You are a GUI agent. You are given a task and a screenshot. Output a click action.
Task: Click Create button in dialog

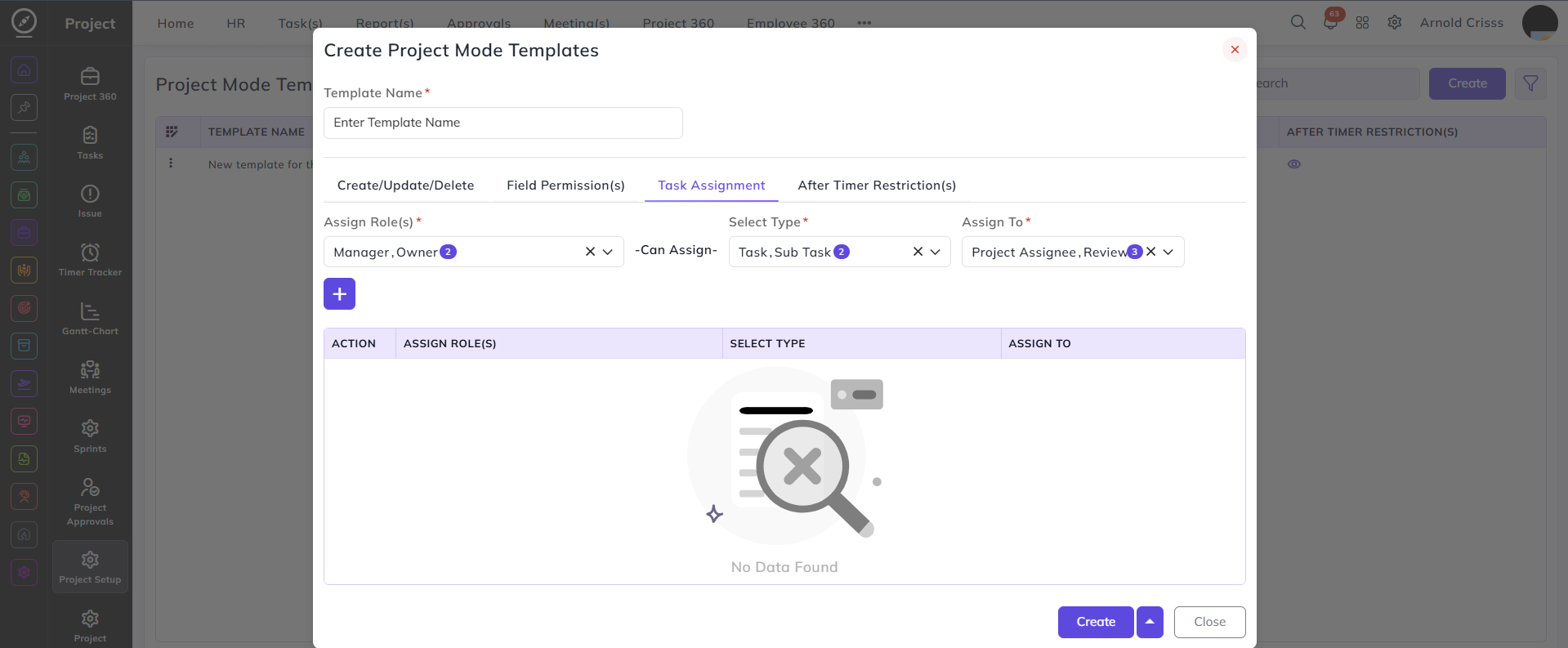pyautogui.click(x=1096, y=622)
